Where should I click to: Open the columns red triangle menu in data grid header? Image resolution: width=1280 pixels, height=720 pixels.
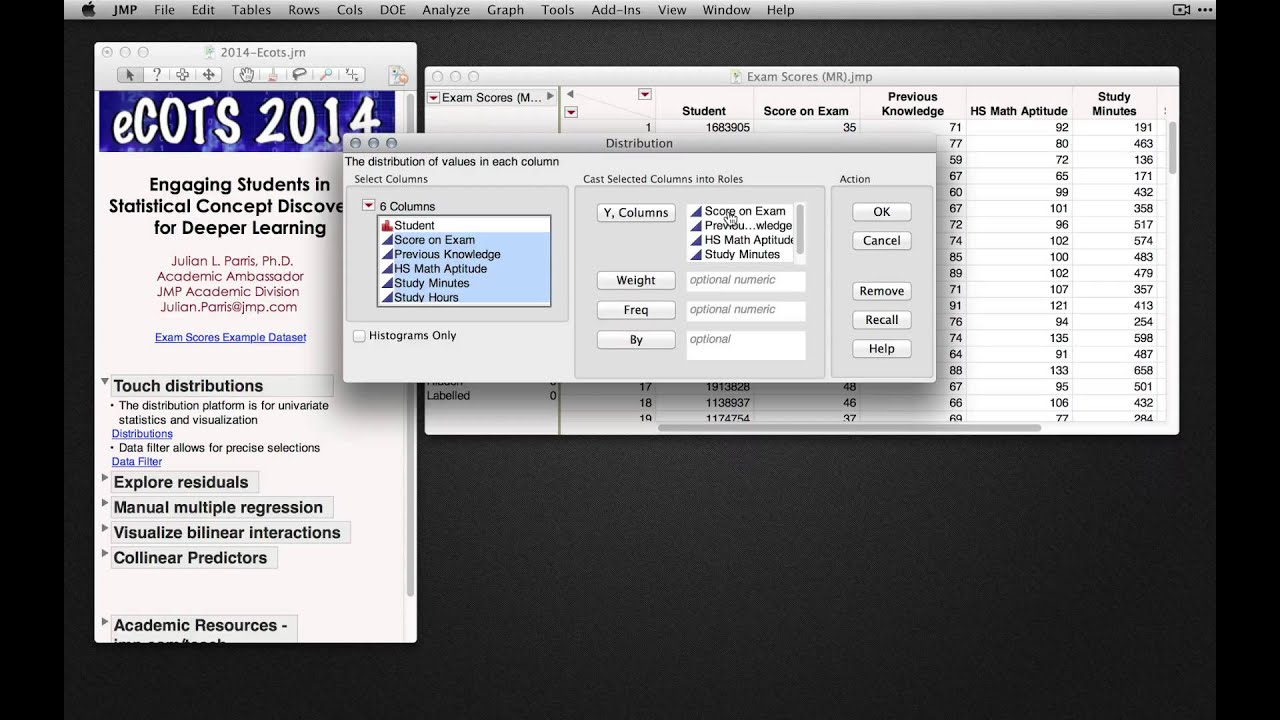click(645, 94)
